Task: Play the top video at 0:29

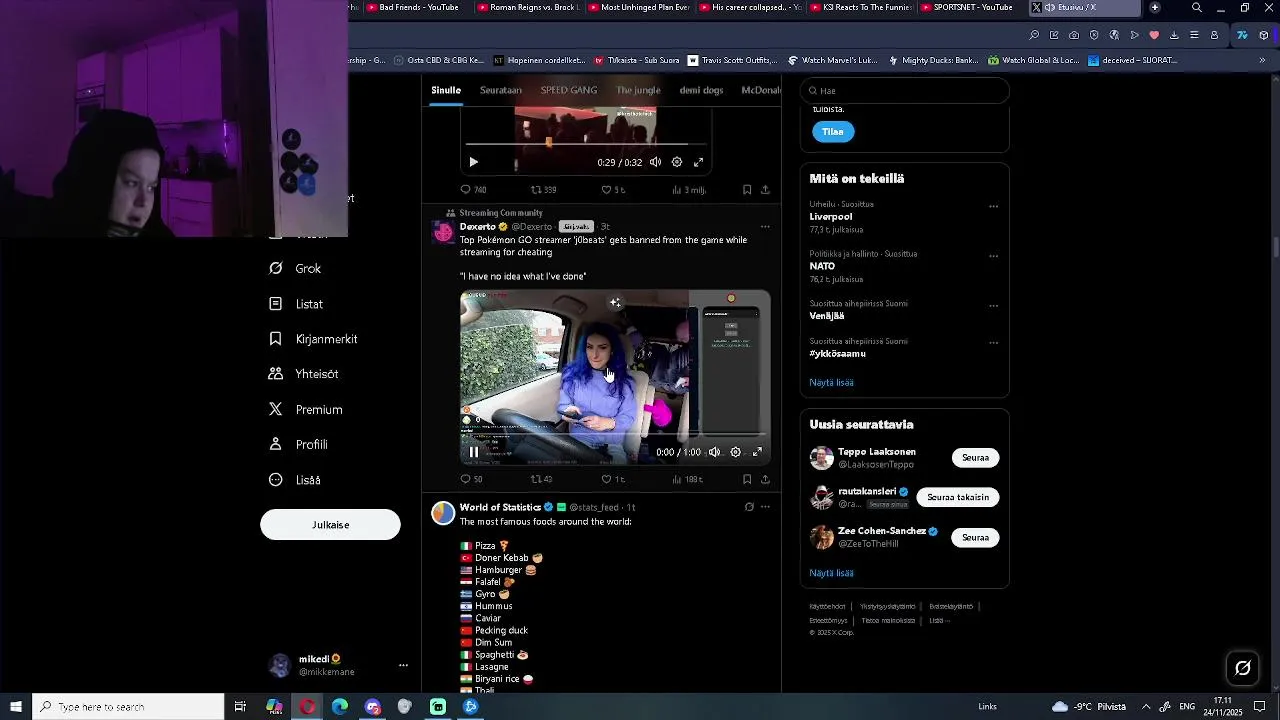Action: (x=474, y=162)
